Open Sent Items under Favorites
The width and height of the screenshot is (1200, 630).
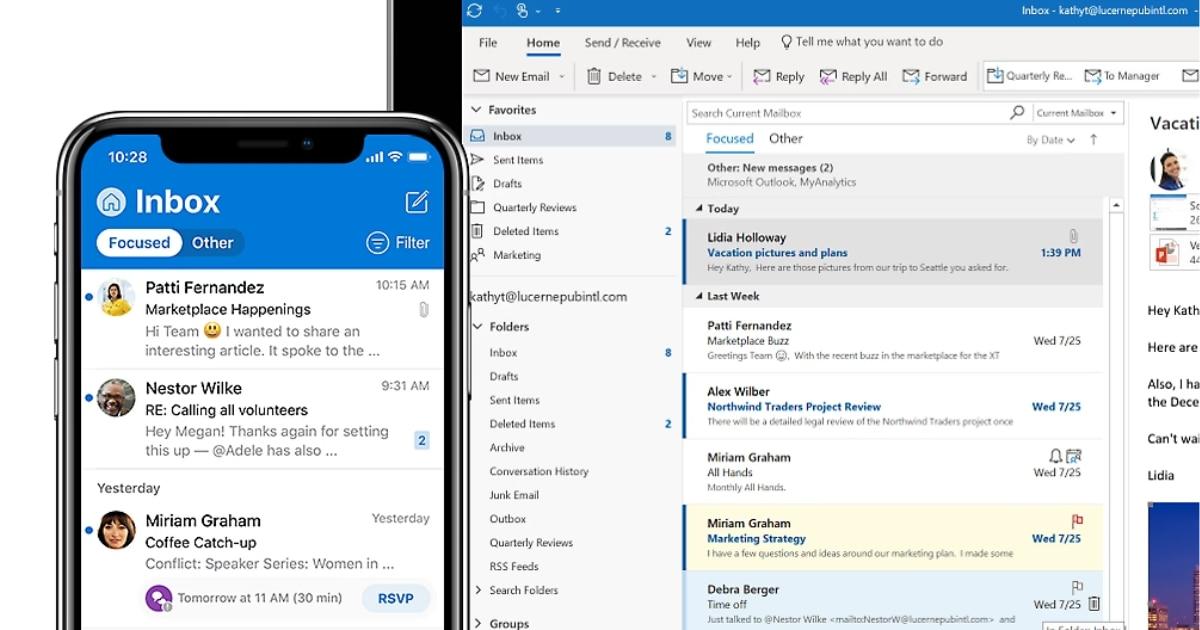(x=518, y=160)
